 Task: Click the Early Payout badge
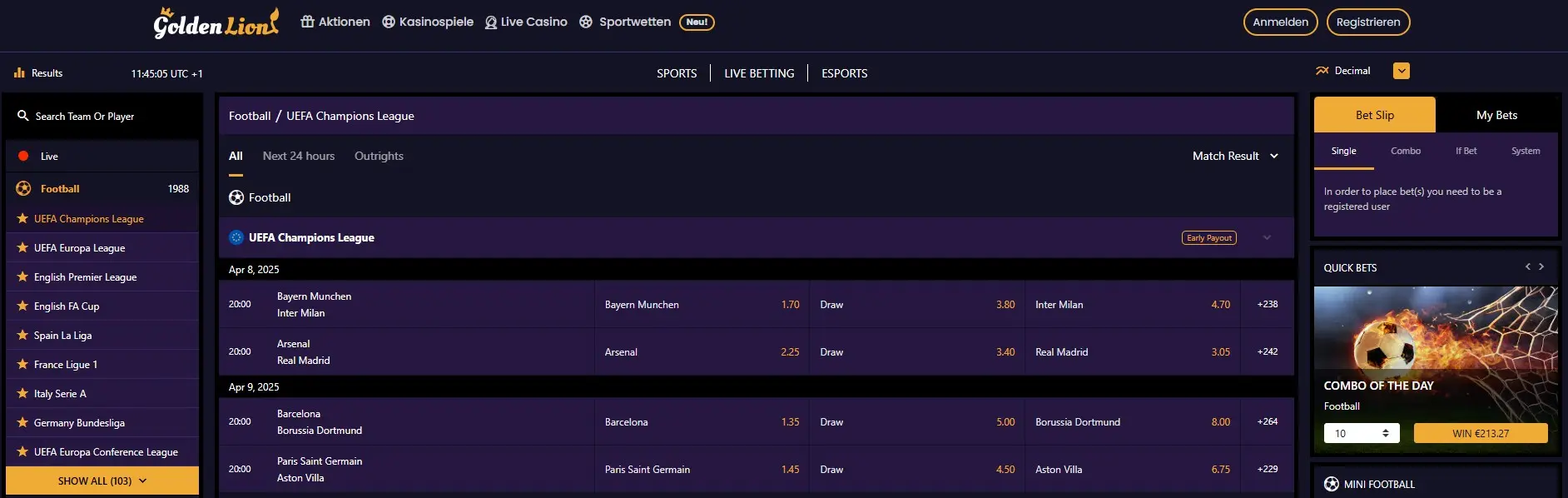1209,238
